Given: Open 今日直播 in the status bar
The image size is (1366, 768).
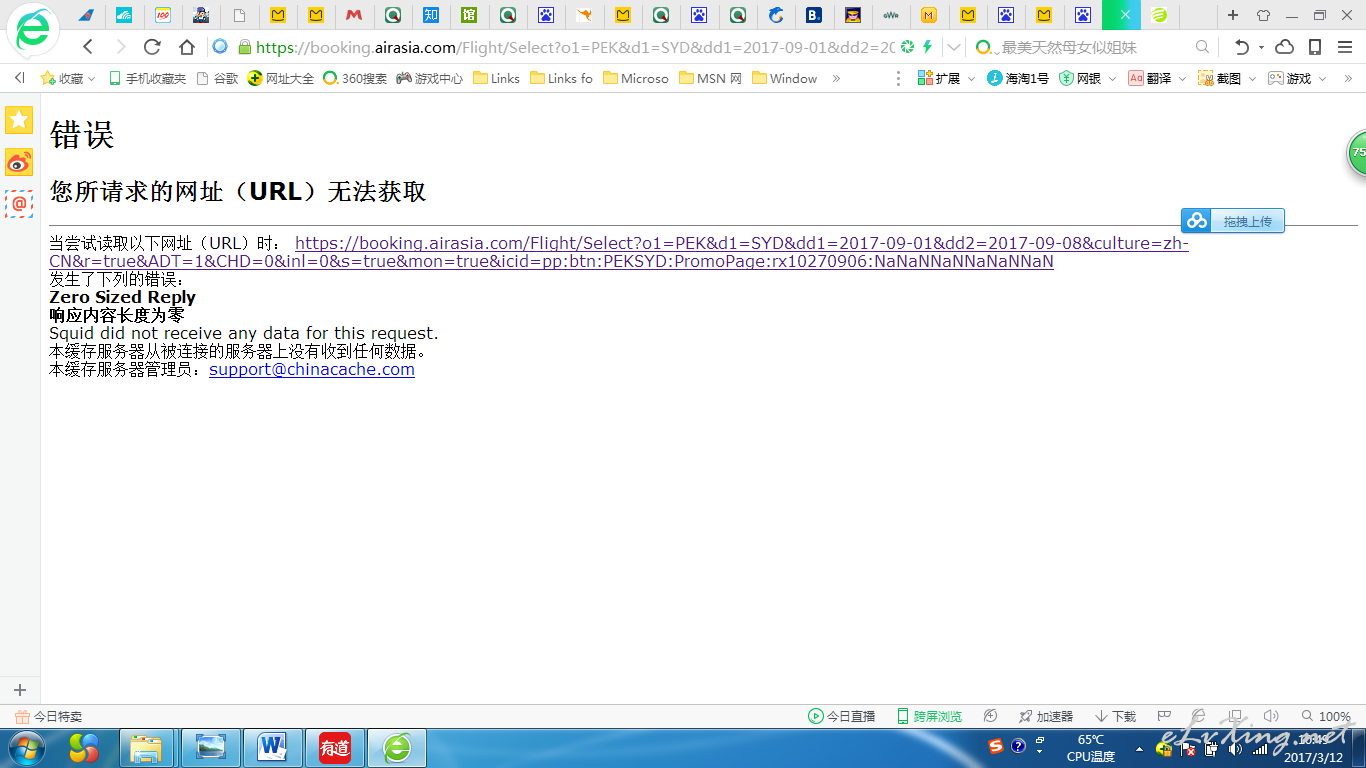Looking at the screenshot, I should pyautogui.click(x=842, y=716).
